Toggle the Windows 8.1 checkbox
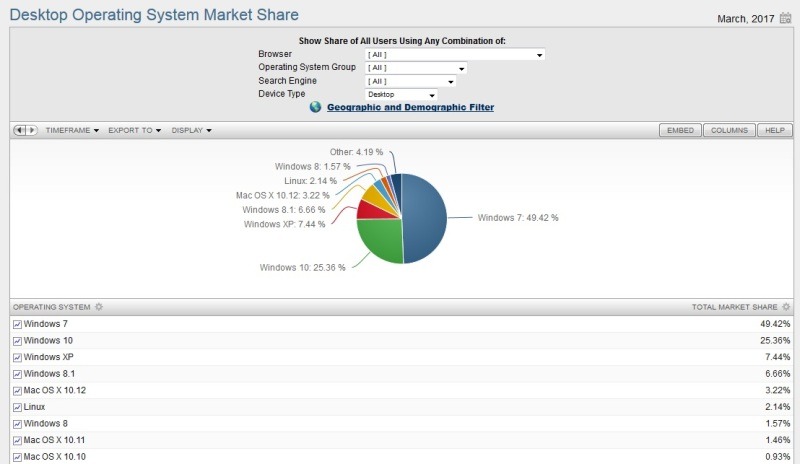This screenshot has width=800, height=464. [x=17, y=374]
